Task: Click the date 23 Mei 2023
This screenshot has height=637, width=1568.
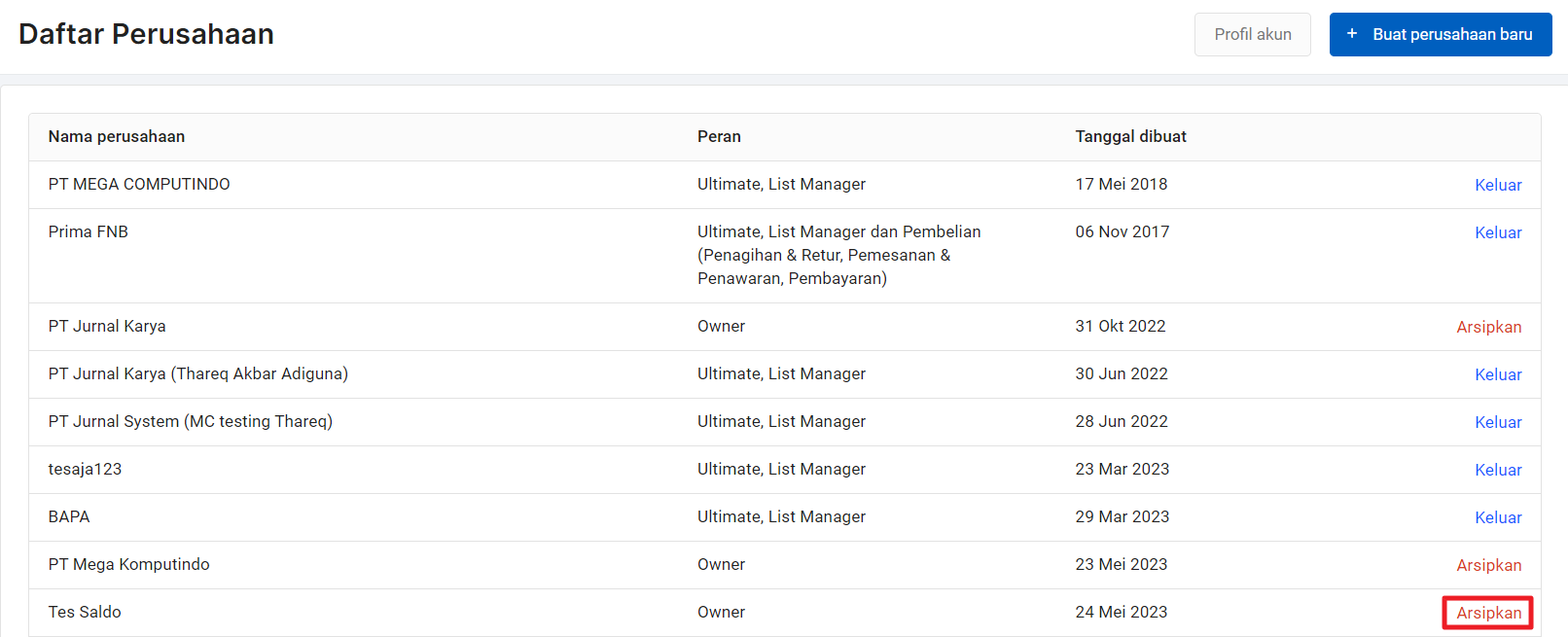Action: (1122, 564)
